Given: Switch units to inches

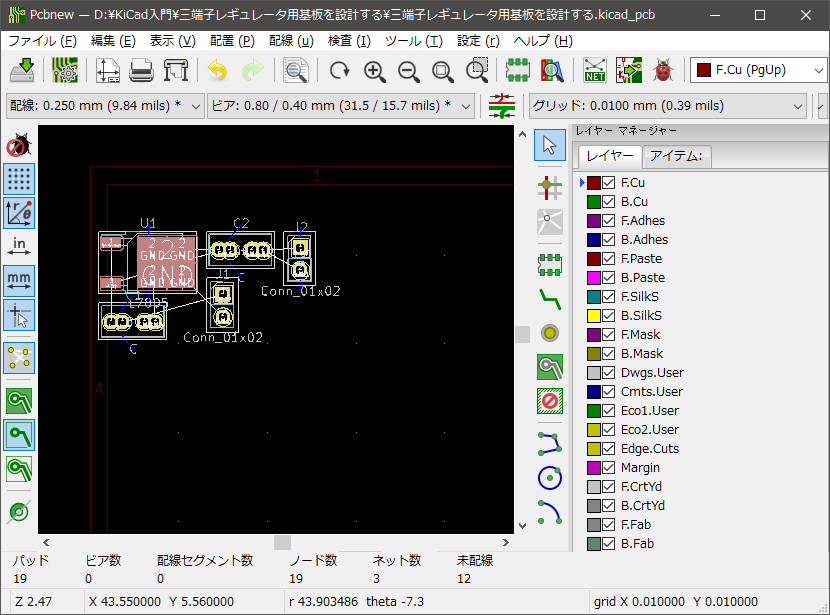Looking at the screenshot, I should tap(19, 245).
